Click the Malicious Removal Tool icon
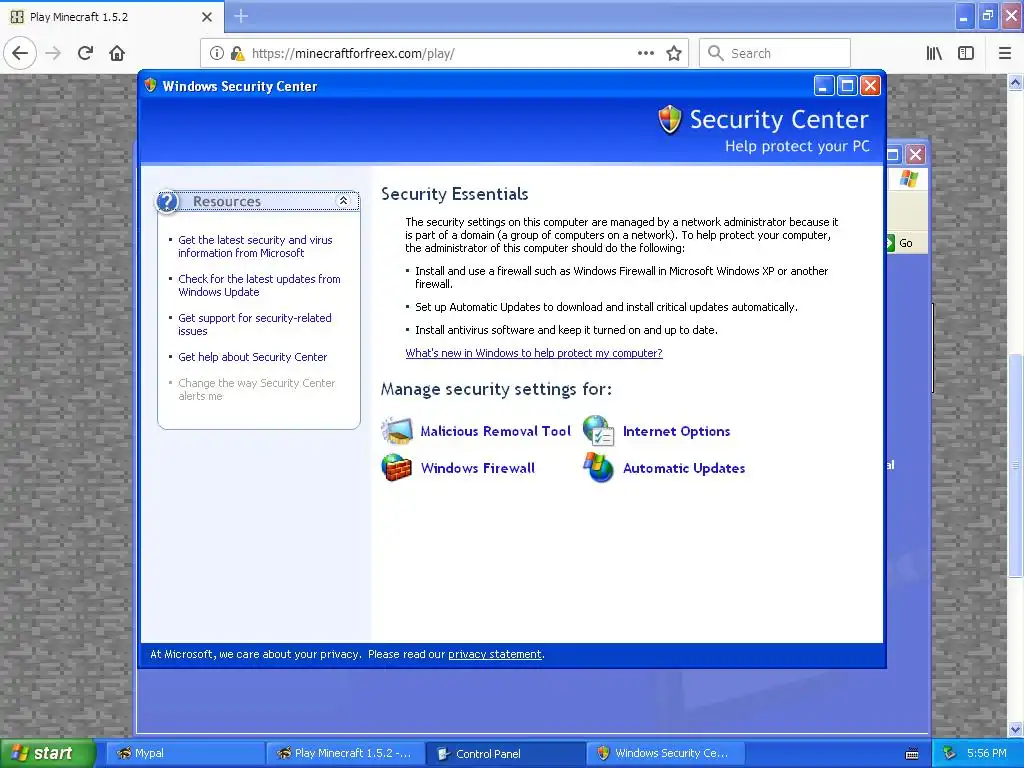 click(396, 431)
